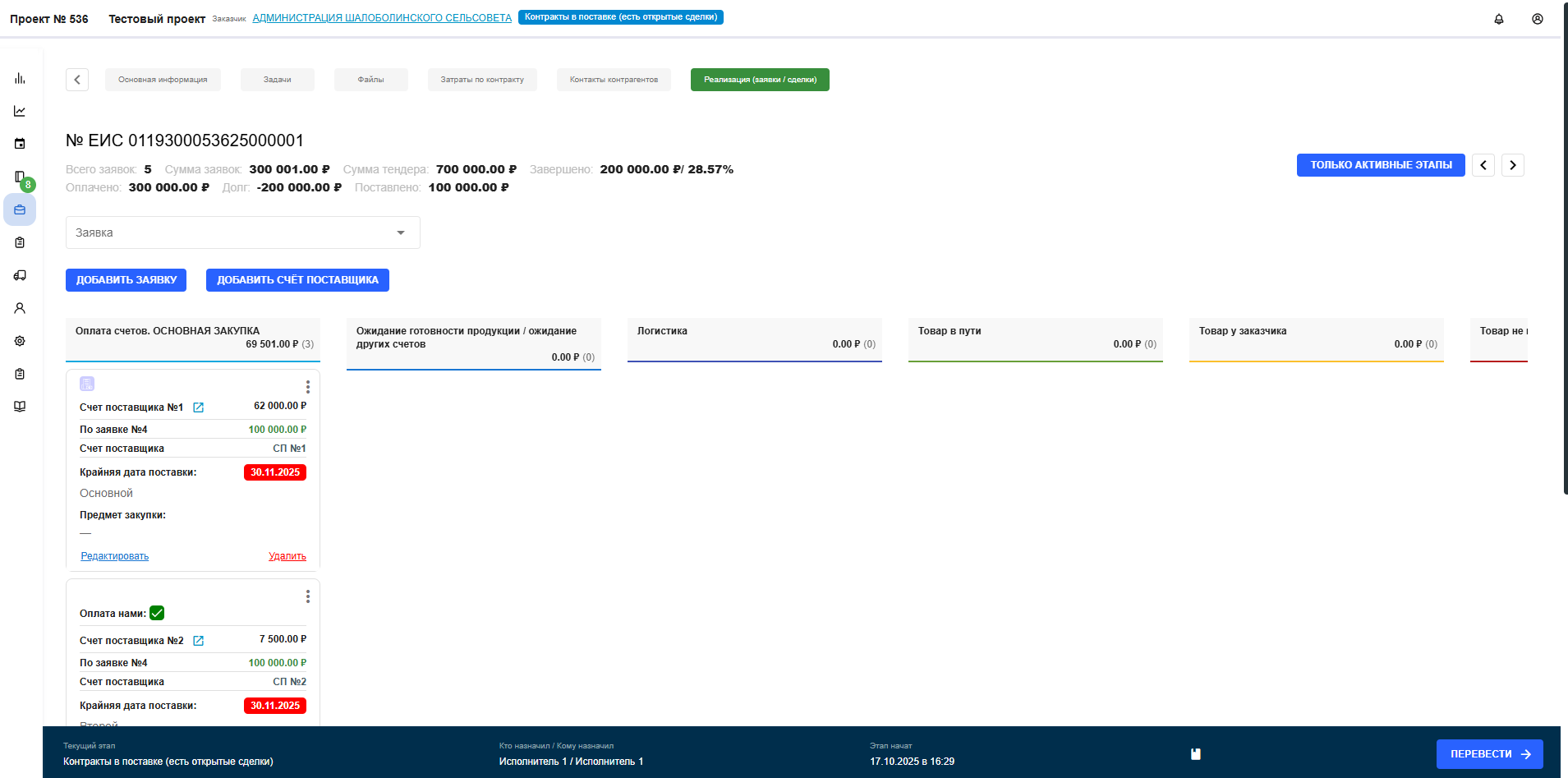The height and width of the screenshot is (778, 1568).
Task: Open the line graph analytics sidebar icon
Action: click(20, 111)
